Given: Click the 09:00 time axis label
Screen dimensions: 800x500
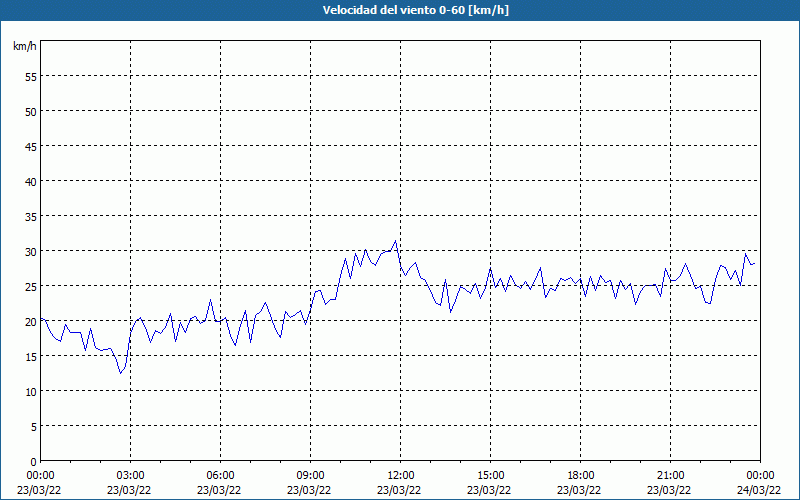Looking at the screenshot, I should (310, 476).
